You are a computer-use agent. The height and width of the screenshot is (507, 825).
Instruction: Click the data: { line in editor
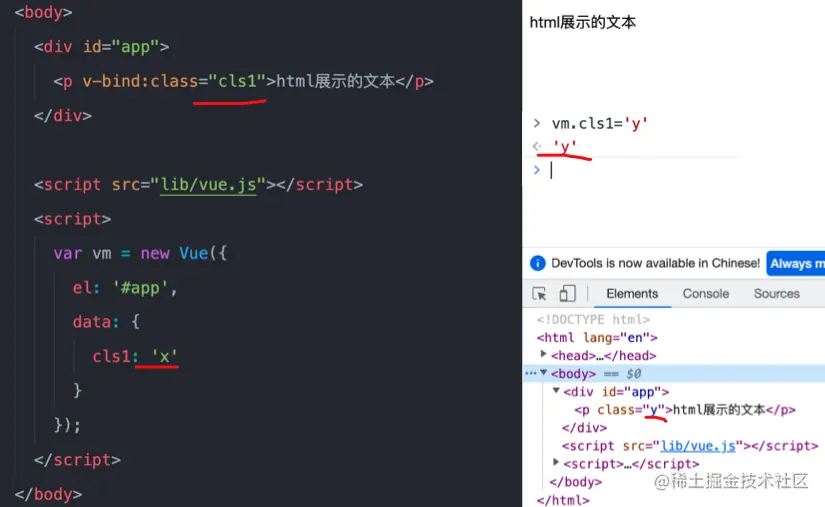coord(106,321)
